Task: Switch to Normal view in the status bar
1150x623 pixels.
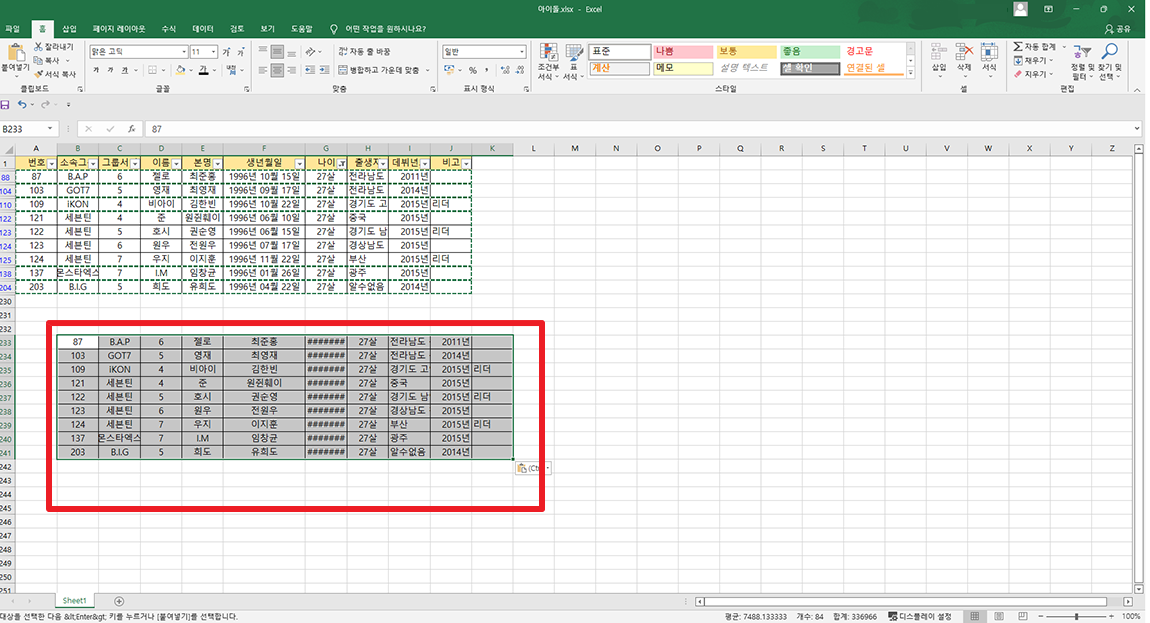Action: point(975,616)
